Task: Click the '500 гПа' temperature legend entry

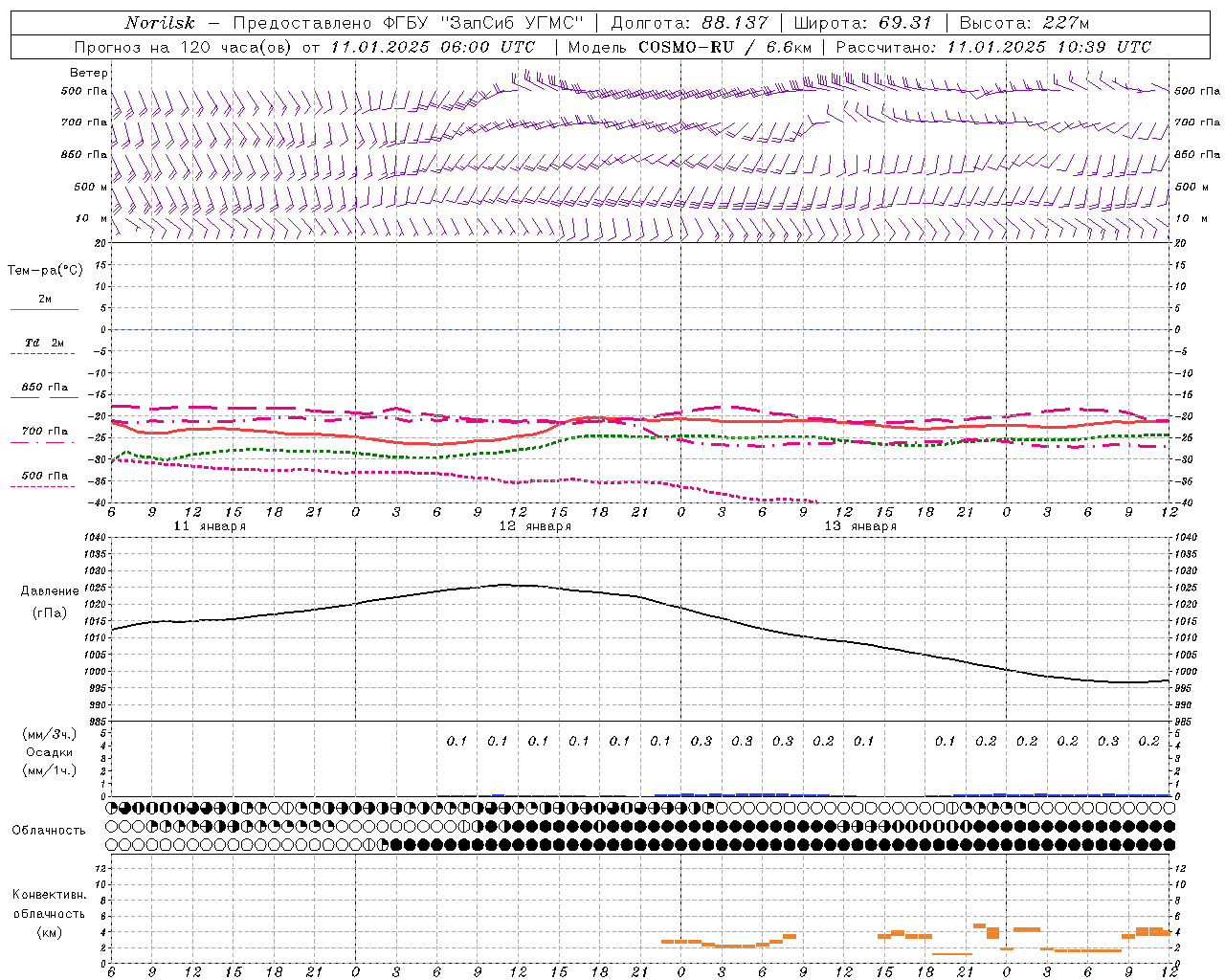Action: pos(45,476)
